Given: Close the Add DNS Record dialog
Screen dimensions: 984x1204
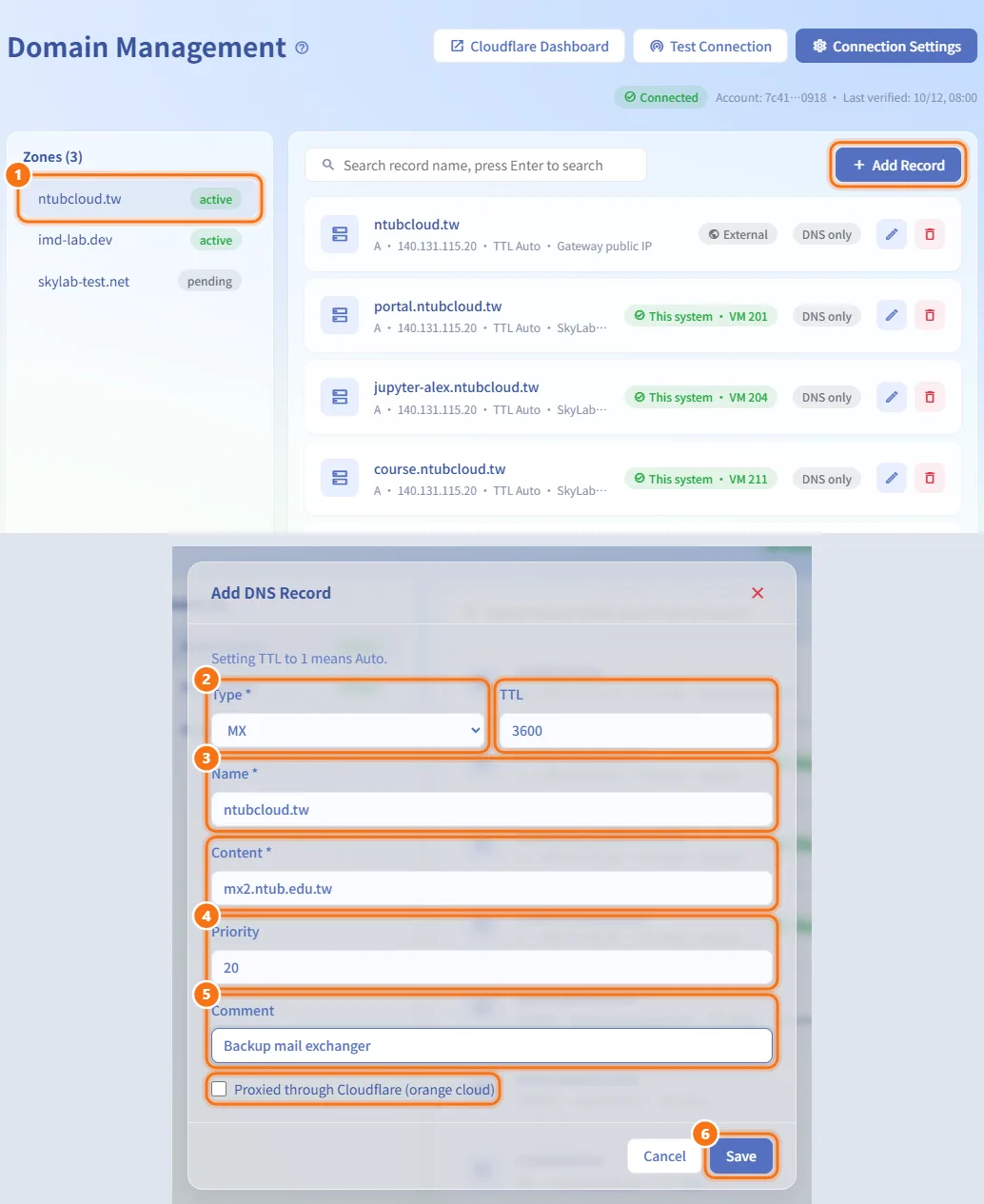Looking at the screenshot, I should point(758,593).
